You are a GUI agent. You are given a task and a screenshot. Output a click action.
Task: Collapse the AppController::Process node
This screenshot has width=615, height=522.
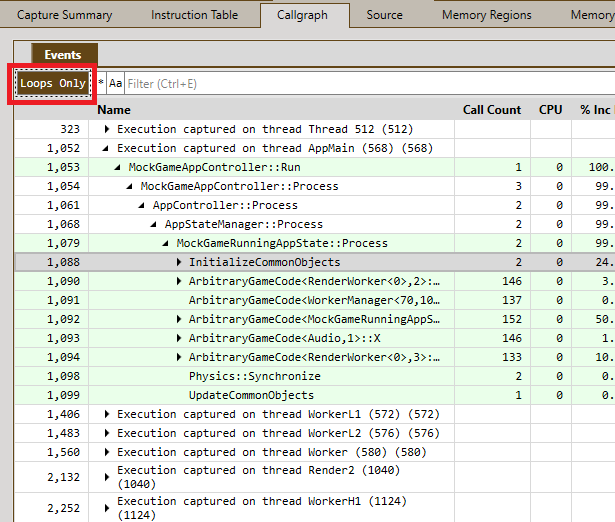click(142, 206)
